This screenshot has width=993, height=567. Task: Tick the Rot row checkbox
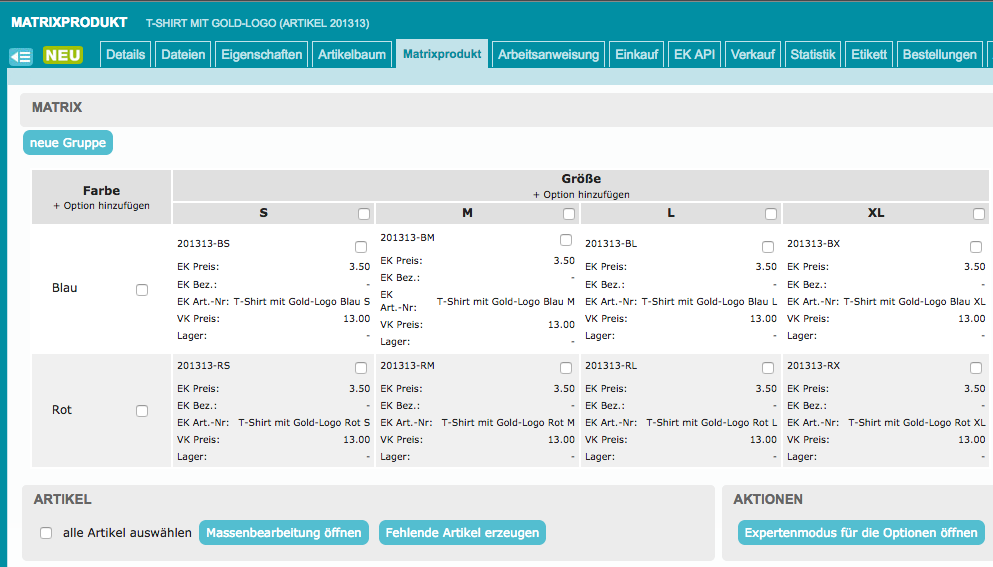[142, 411]
